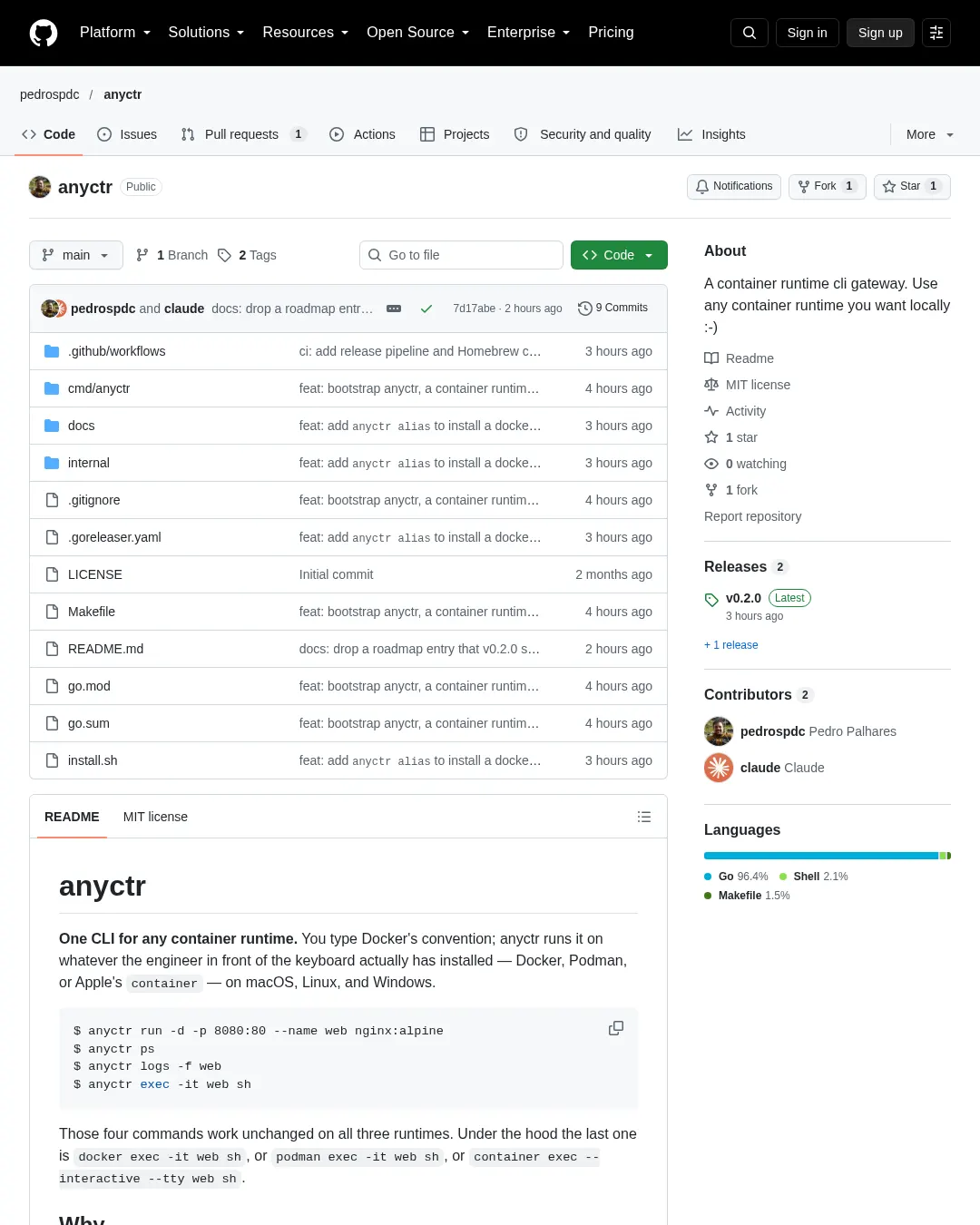Open the Activity pulse link
This screenshot has height=1225, width=980.
[735, 411]
